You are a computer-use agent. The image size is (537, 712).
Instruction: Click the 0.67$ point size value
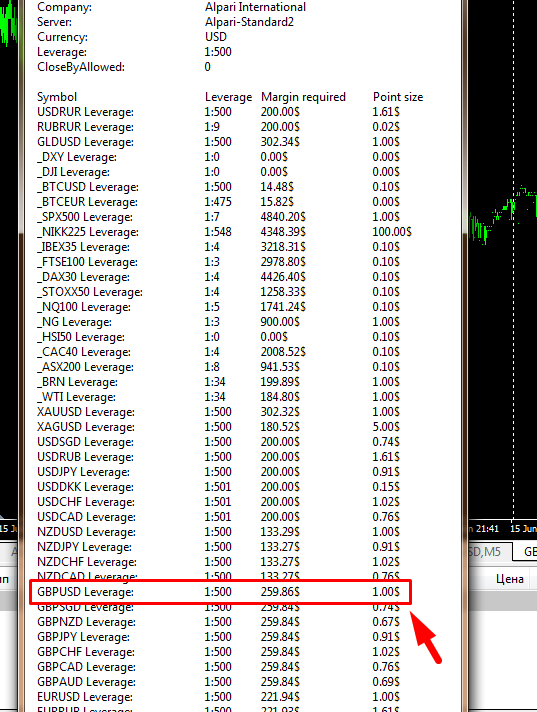pos(386,622)
